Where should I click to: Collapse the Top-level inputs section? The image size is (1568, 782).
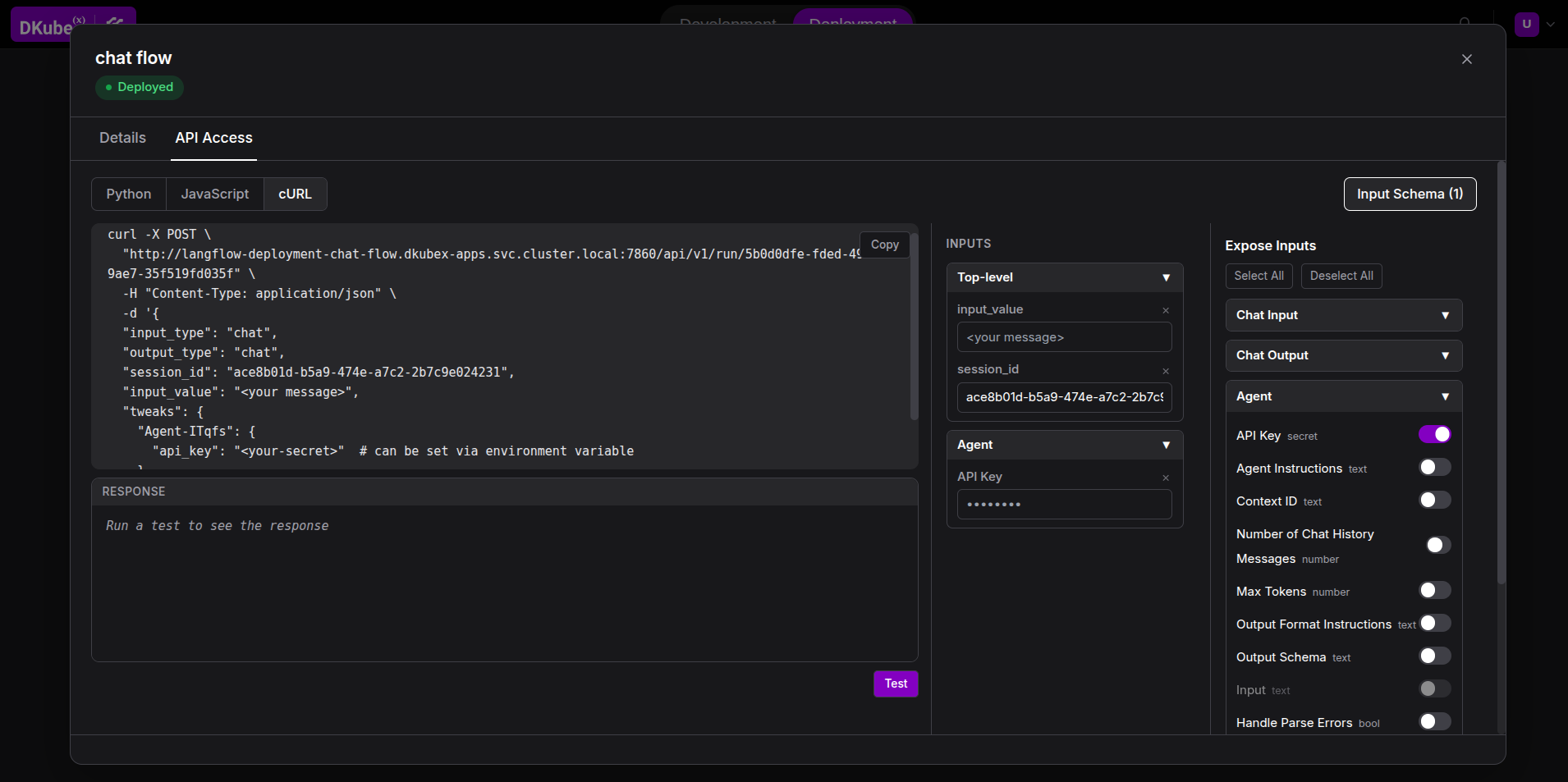pyautogui.click(x=1064, y=277)
